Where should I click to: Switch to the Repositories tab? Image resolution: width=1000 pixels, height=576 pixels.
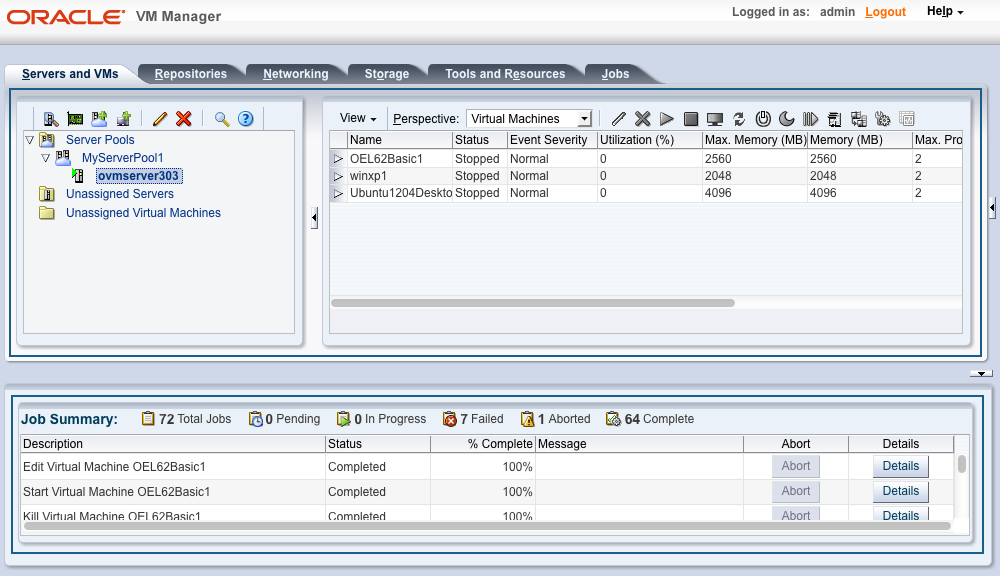click(191, 74)
